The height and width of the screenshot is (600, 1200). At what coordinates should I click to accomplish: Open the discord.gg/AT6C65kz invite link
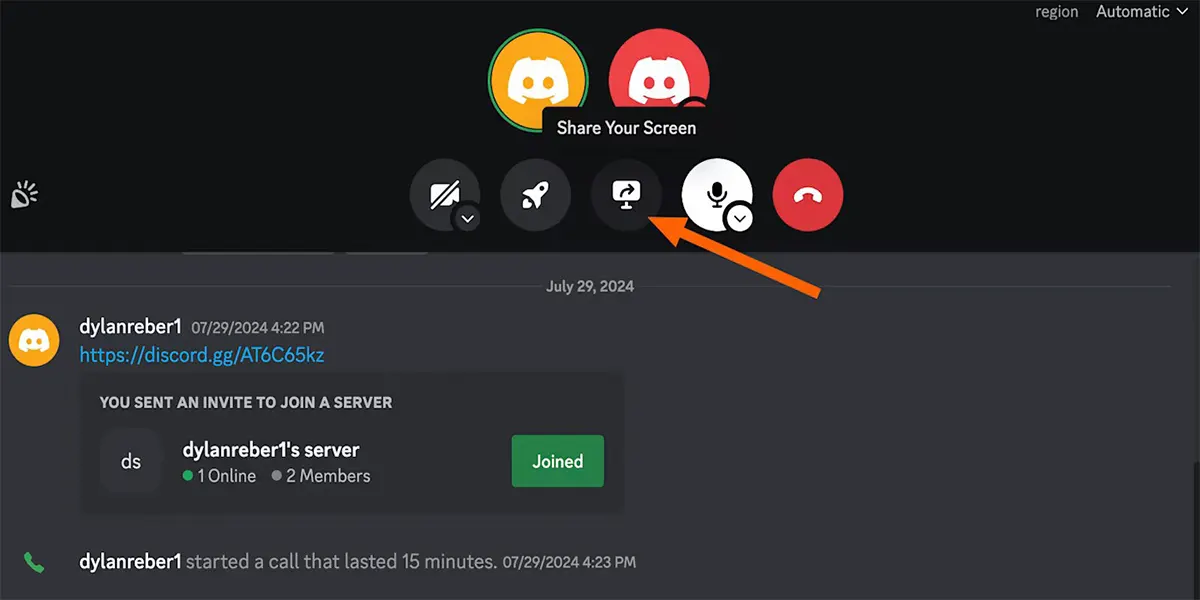point(202,355)
